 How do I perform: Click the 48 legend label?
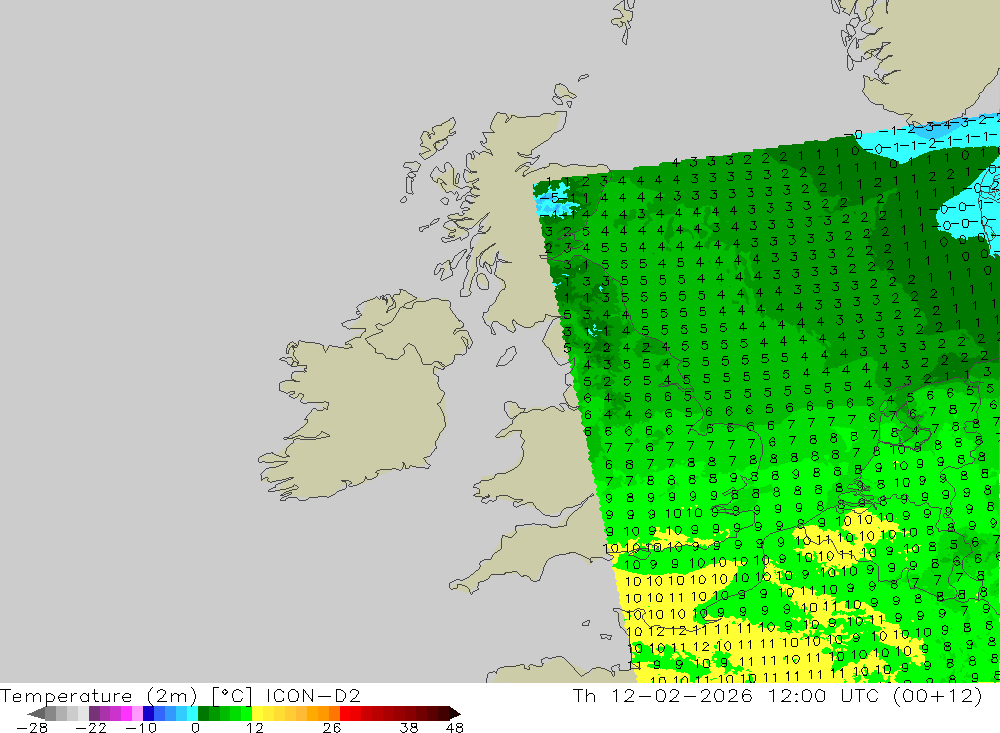coord(455,728)
